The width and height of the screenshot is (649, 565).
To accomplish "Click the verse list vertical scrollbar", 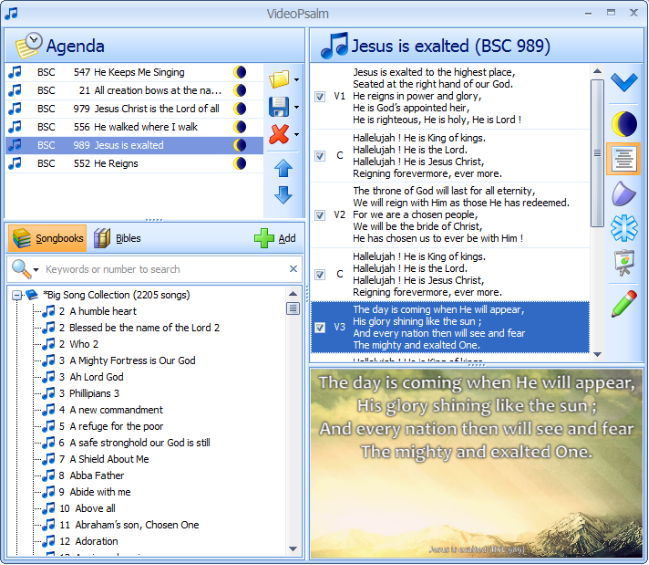I will tap(597, 200).
